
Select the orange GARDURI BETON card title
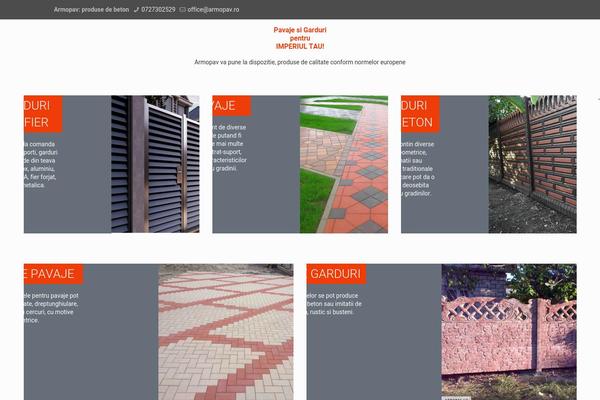coord(420,114)
